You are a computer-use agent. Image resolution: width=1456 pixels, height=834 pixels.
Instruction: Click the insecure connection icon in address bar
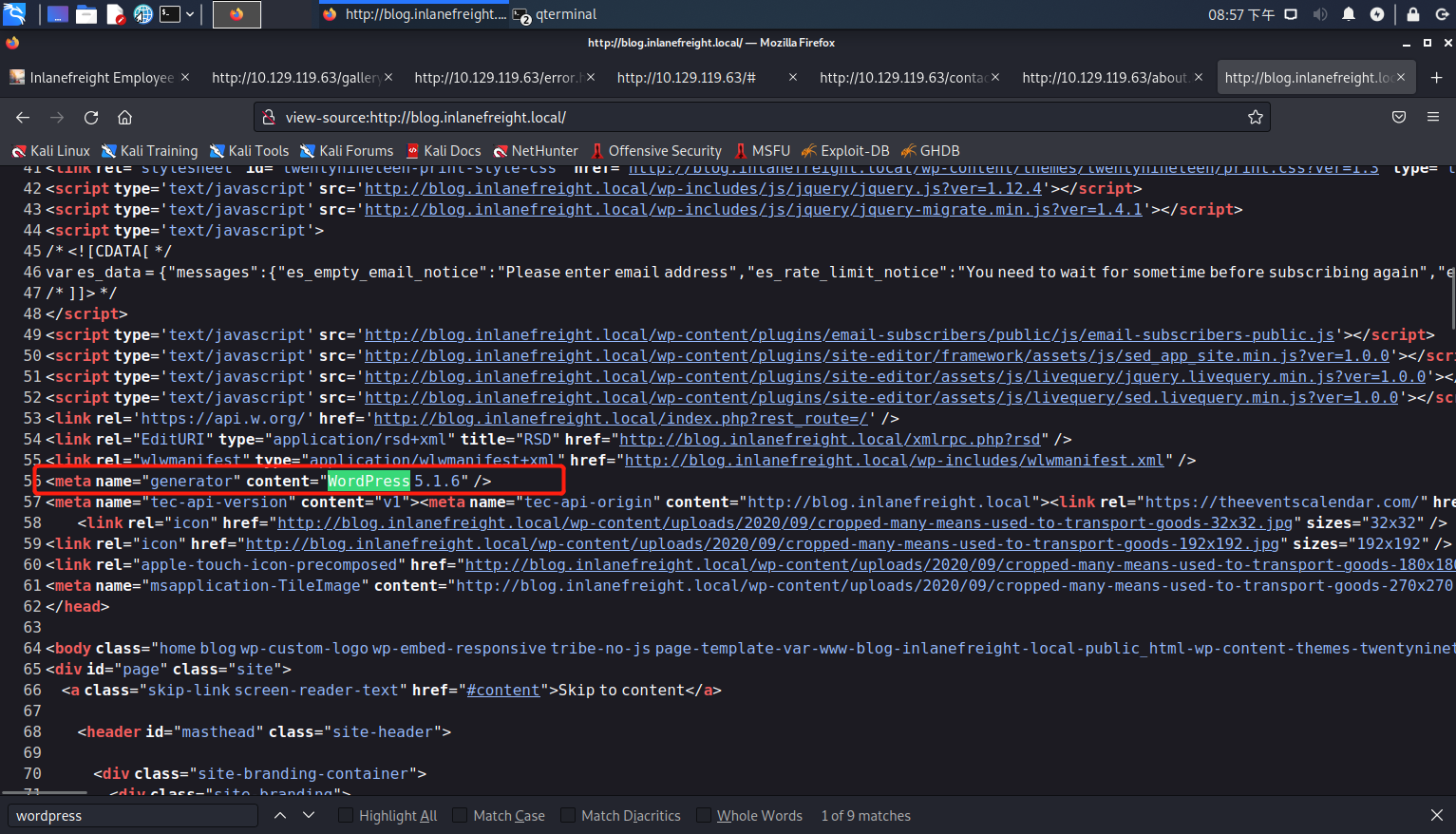tap(269, 117)
